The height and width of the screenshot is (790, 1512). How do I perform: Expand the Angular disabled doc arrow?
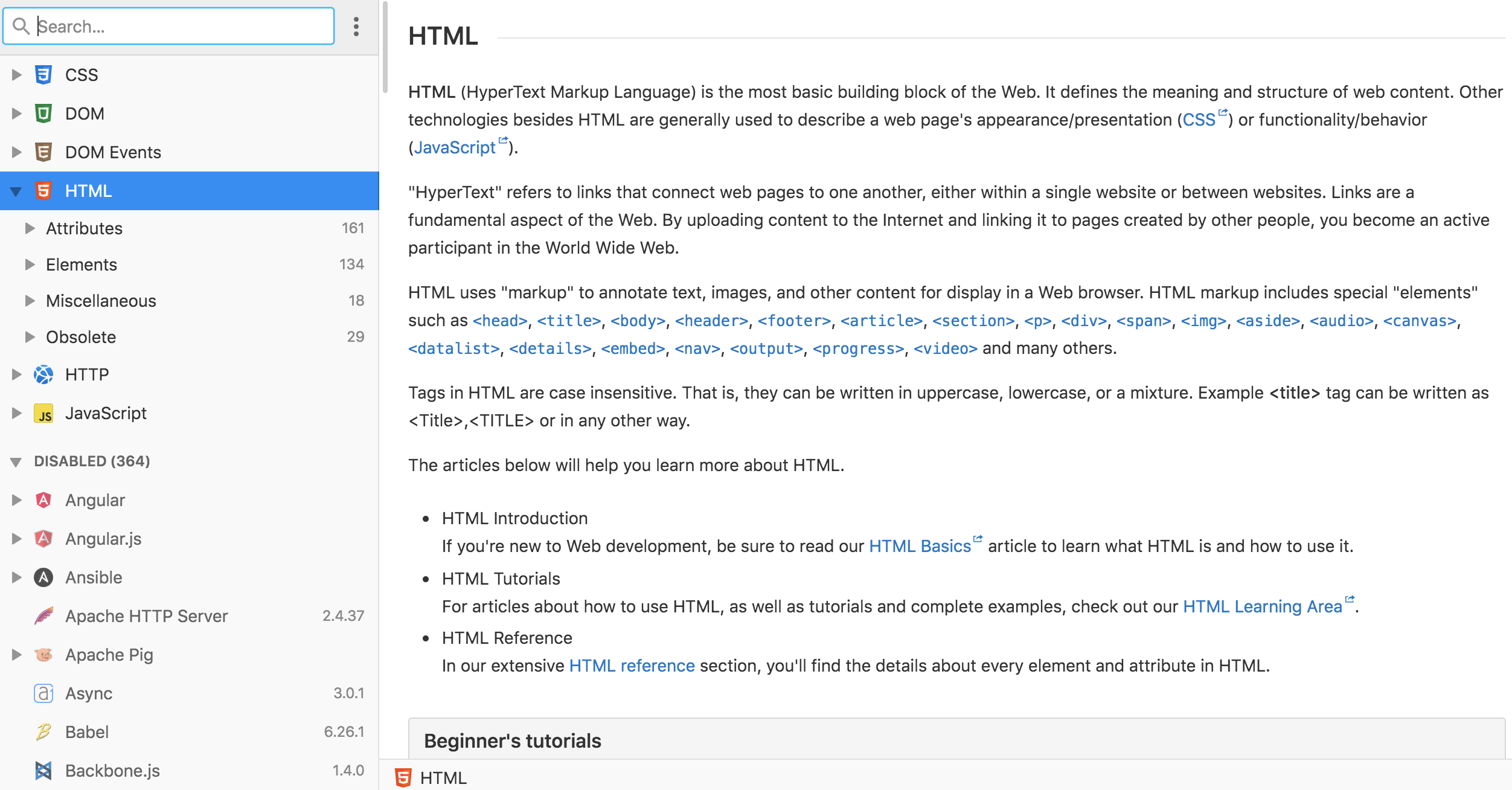click(17, 500)
